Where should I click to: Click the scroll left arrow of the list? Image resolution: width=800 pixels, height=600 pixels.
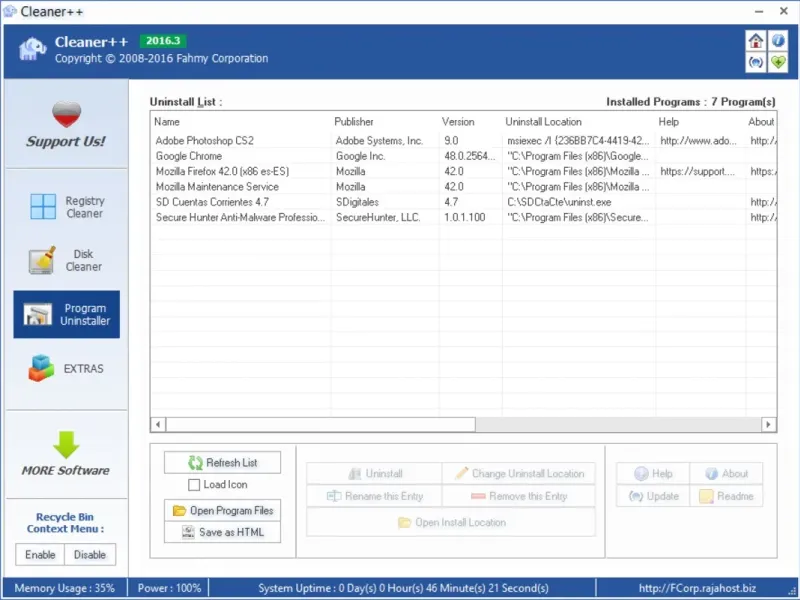tap(158, 424)
